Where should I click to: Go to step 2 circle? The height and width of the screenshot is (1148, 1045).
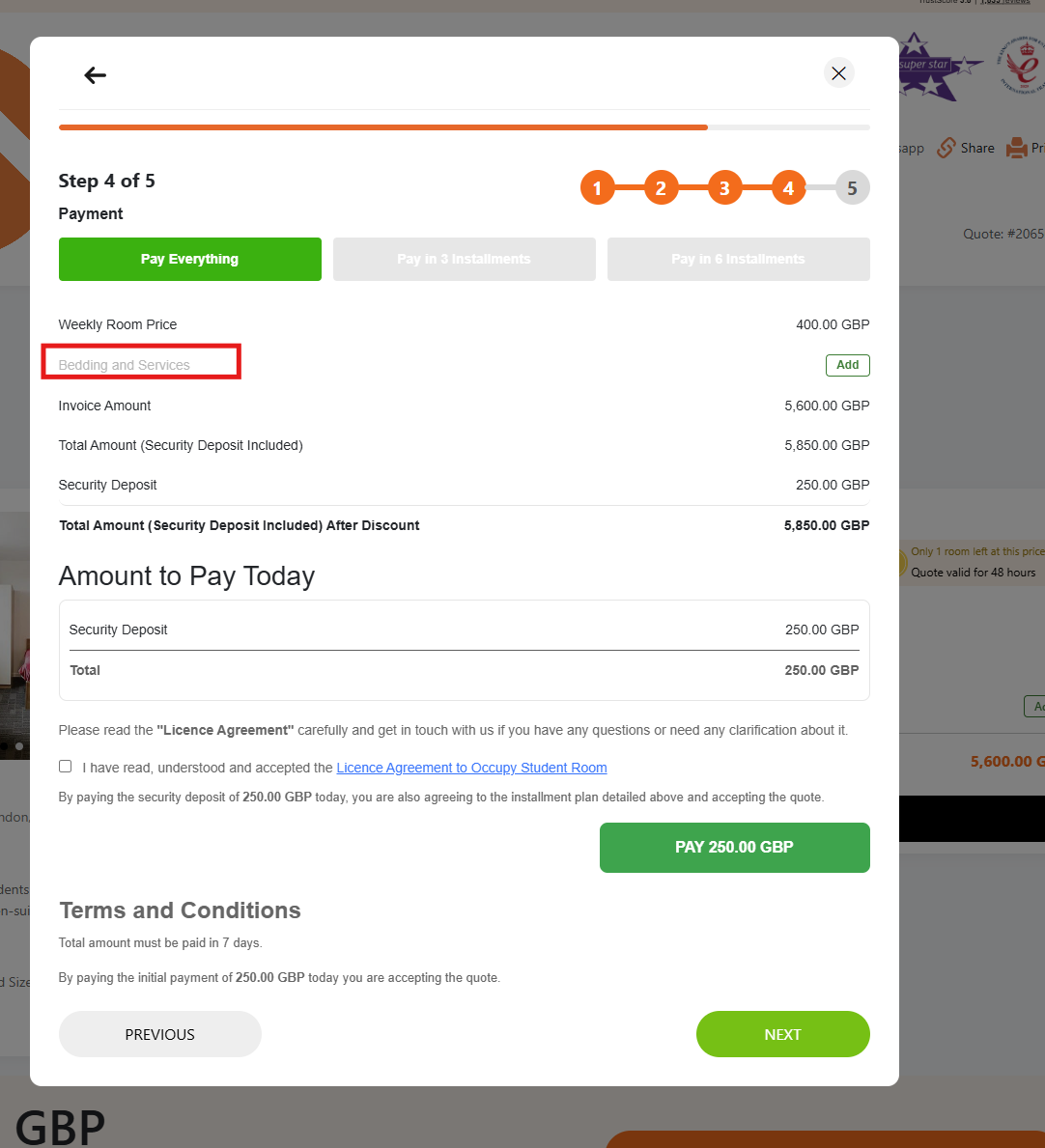click(662, 188)
